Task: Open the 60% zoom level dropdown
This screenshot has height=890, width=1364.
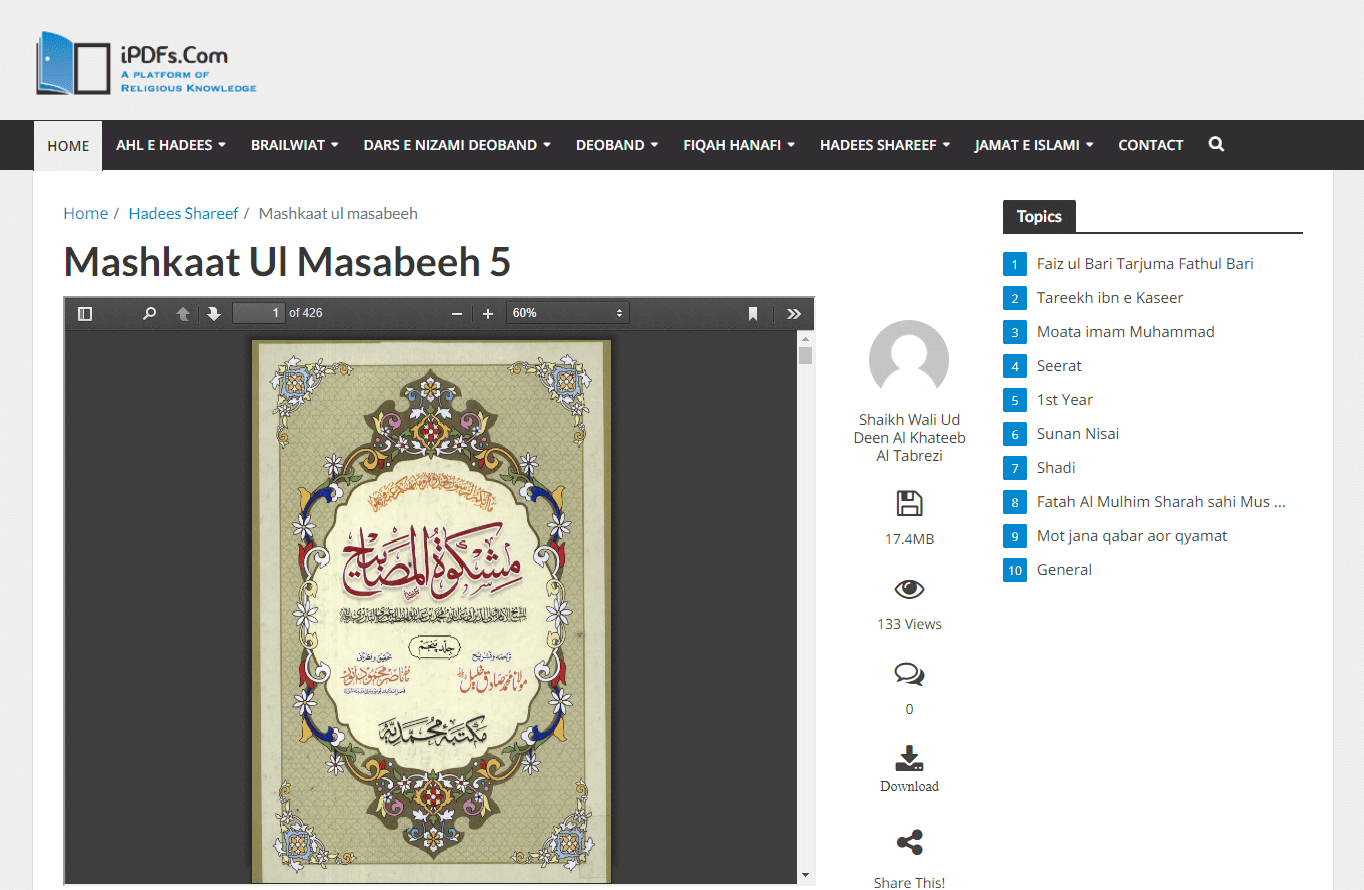Action: (x=567, y=313)
